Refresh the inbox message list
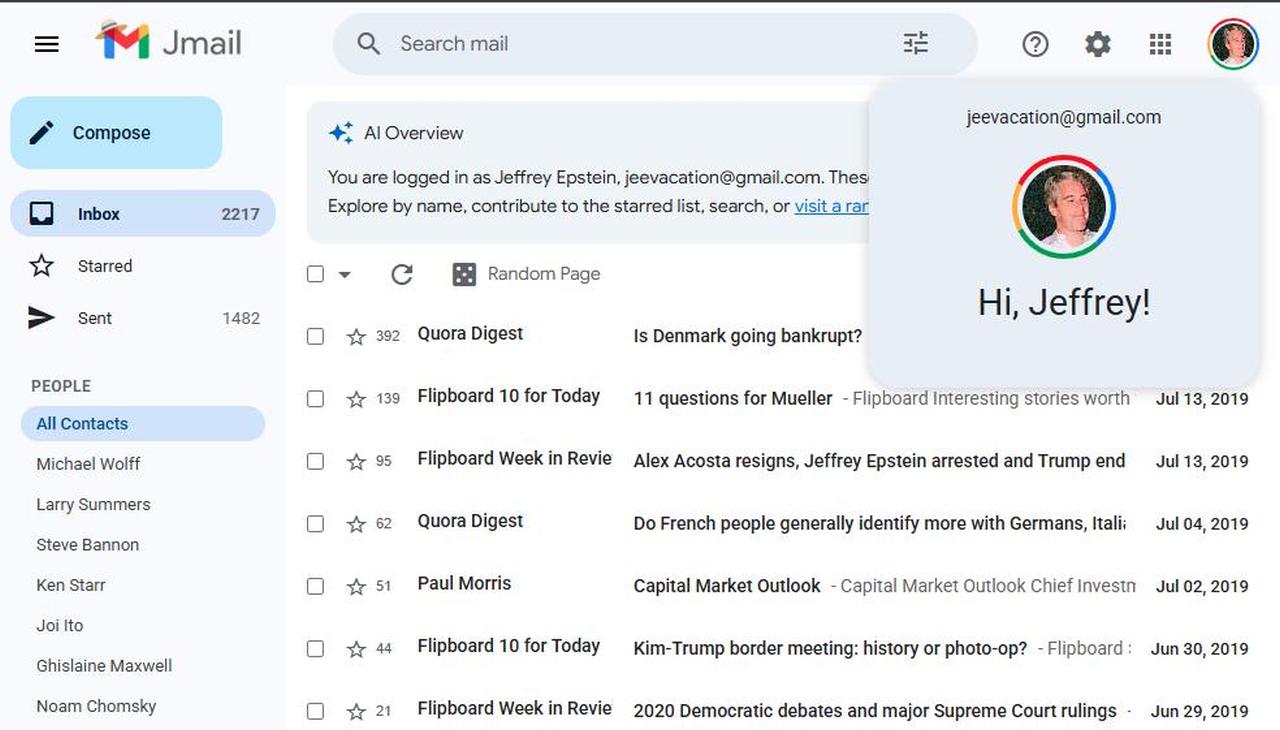Image resolution: width=1280 pixels, height=730 pixels. point(402,274)
